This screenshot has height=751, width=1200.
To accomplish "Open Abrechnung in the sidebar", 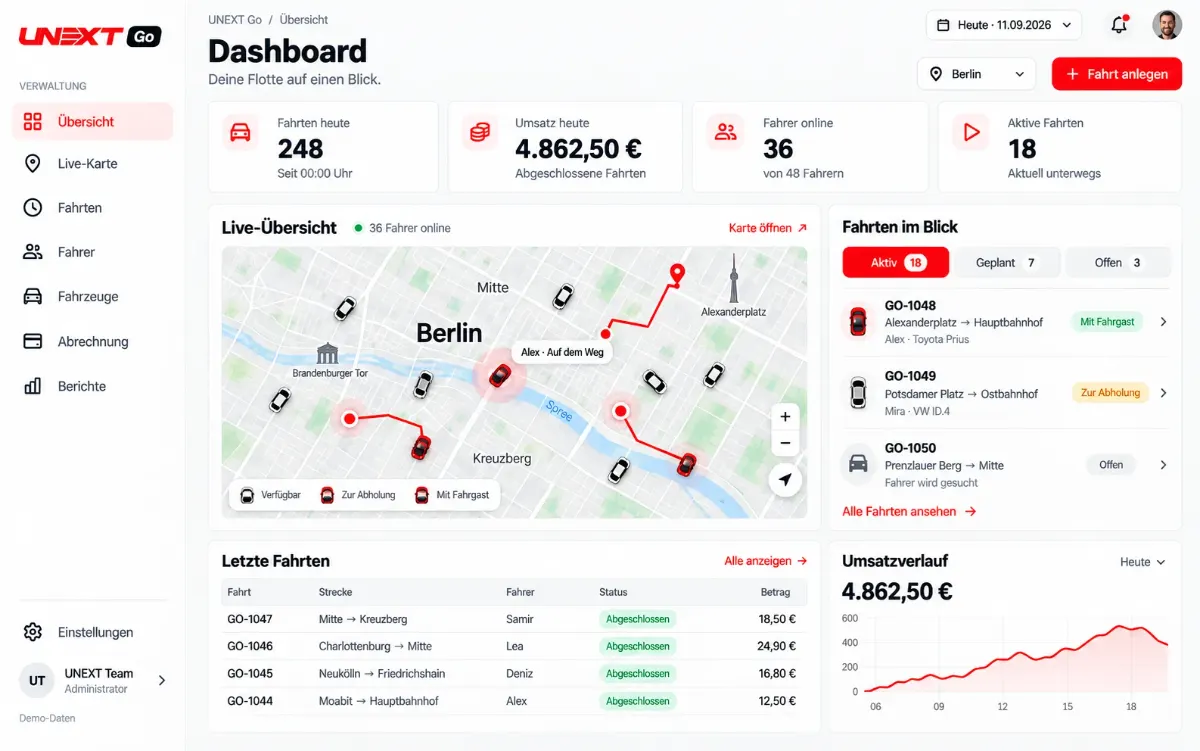I will pyautogui.click(x=92, y=341).
